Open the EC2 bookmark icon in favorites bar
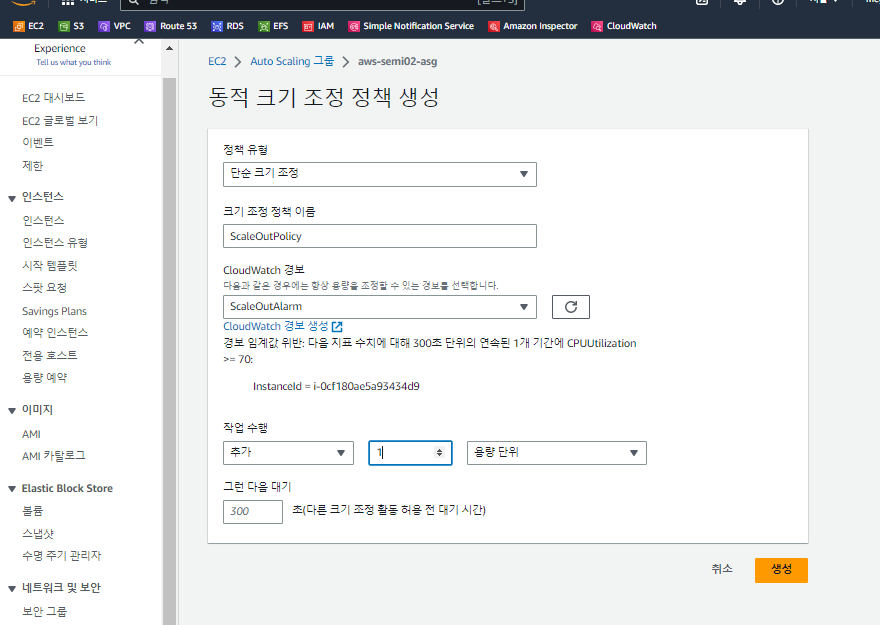Image resolution: width=880 pixels, height=625 pixels. click(x=19, y=26)
